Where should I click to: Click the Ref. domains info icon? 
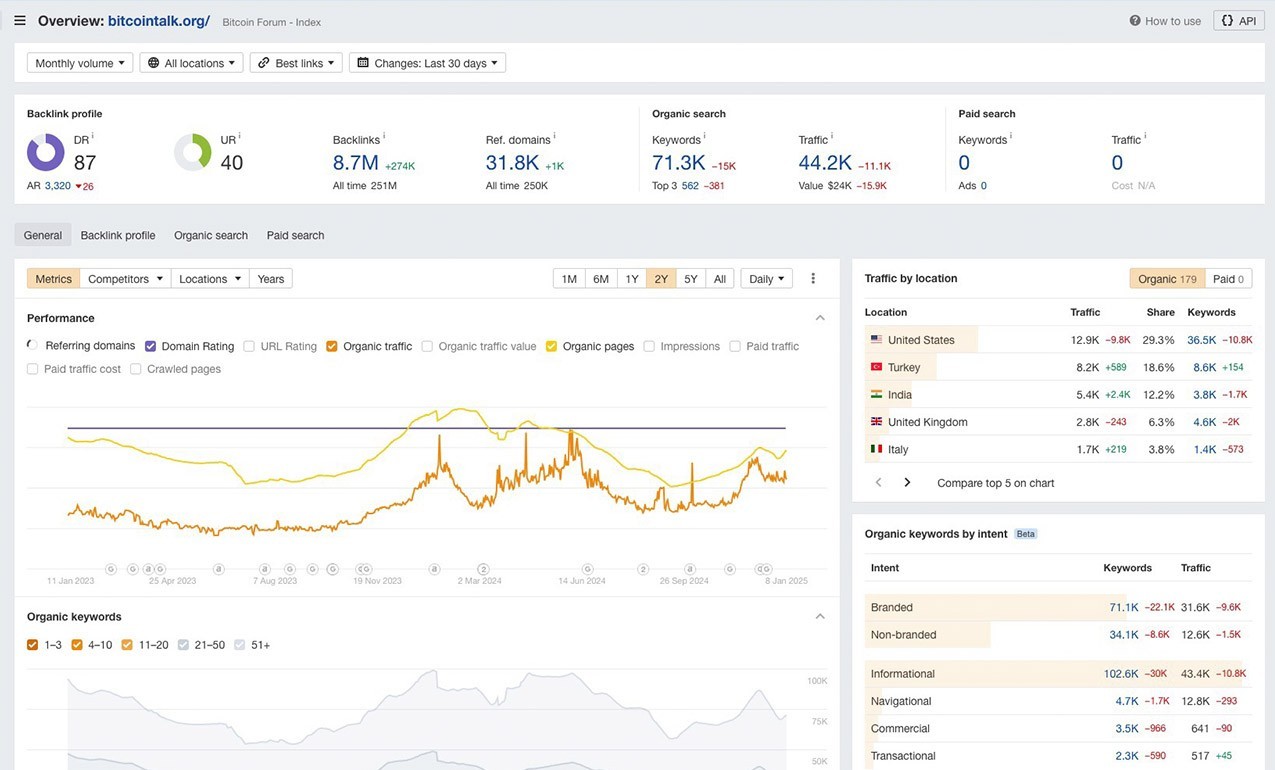click(x=554, y=136)
